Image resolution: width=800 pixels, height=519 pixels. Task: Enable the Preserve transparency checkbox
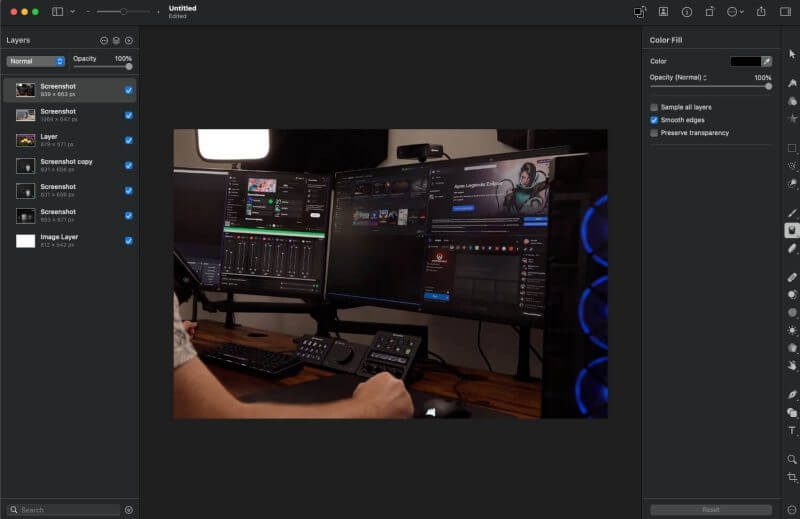point(654,133)
